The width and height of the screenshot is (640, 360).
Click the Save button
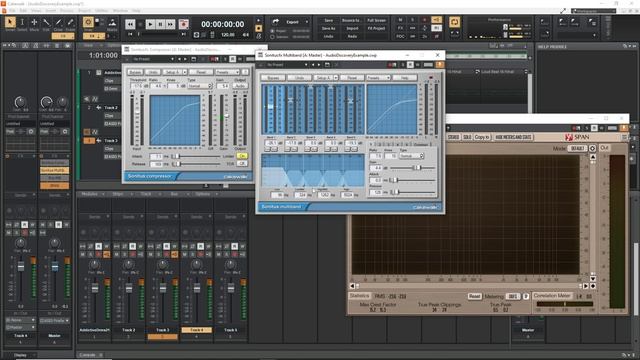329,20
